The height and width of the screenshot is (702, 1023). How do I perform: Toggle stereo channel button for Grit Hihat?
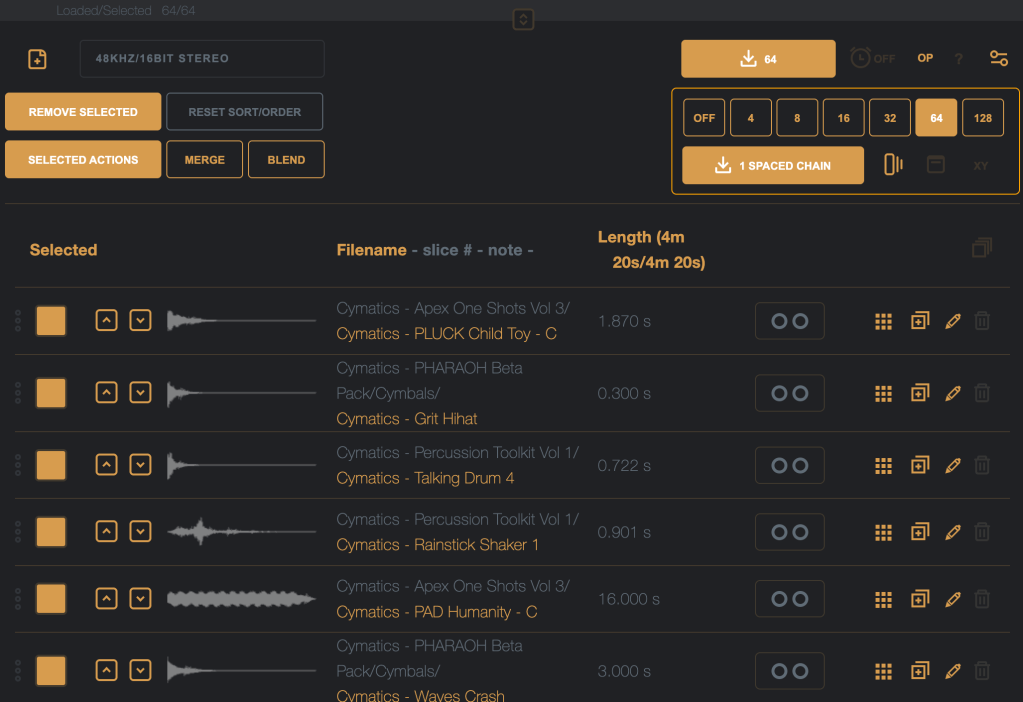coord(789,393)
